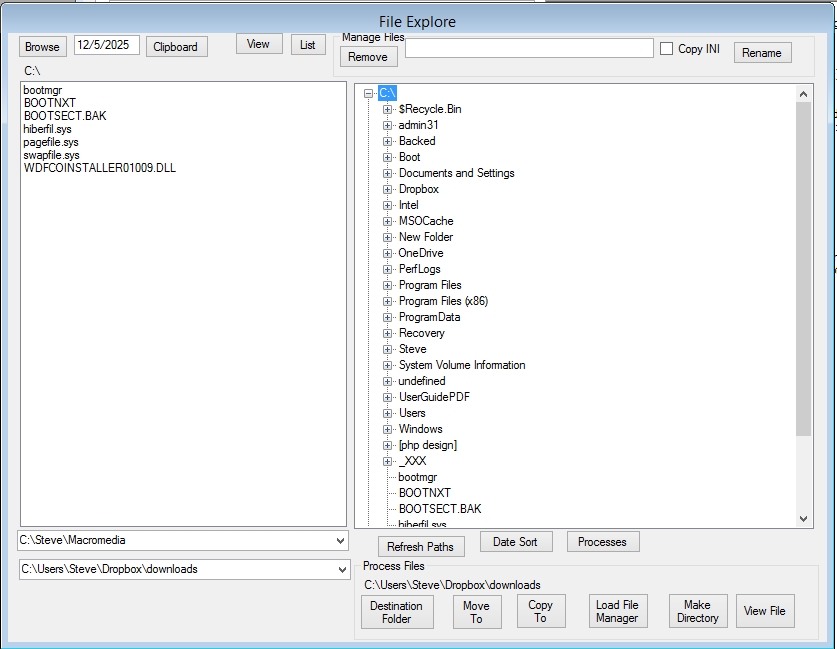
Task: Select hiberfil.sys in the file list
Action: 48,129
